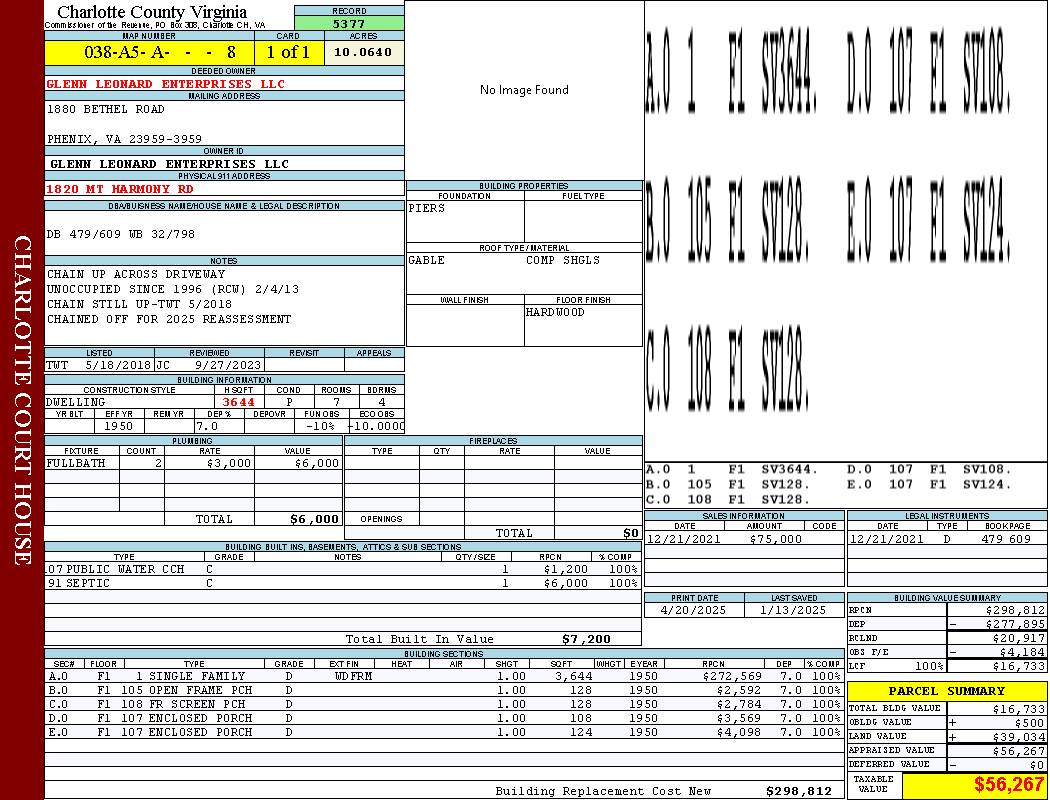Click Total Built In Value $7,200
Image resolution: width=1050 pixels, height=800 pixels.
586,639
